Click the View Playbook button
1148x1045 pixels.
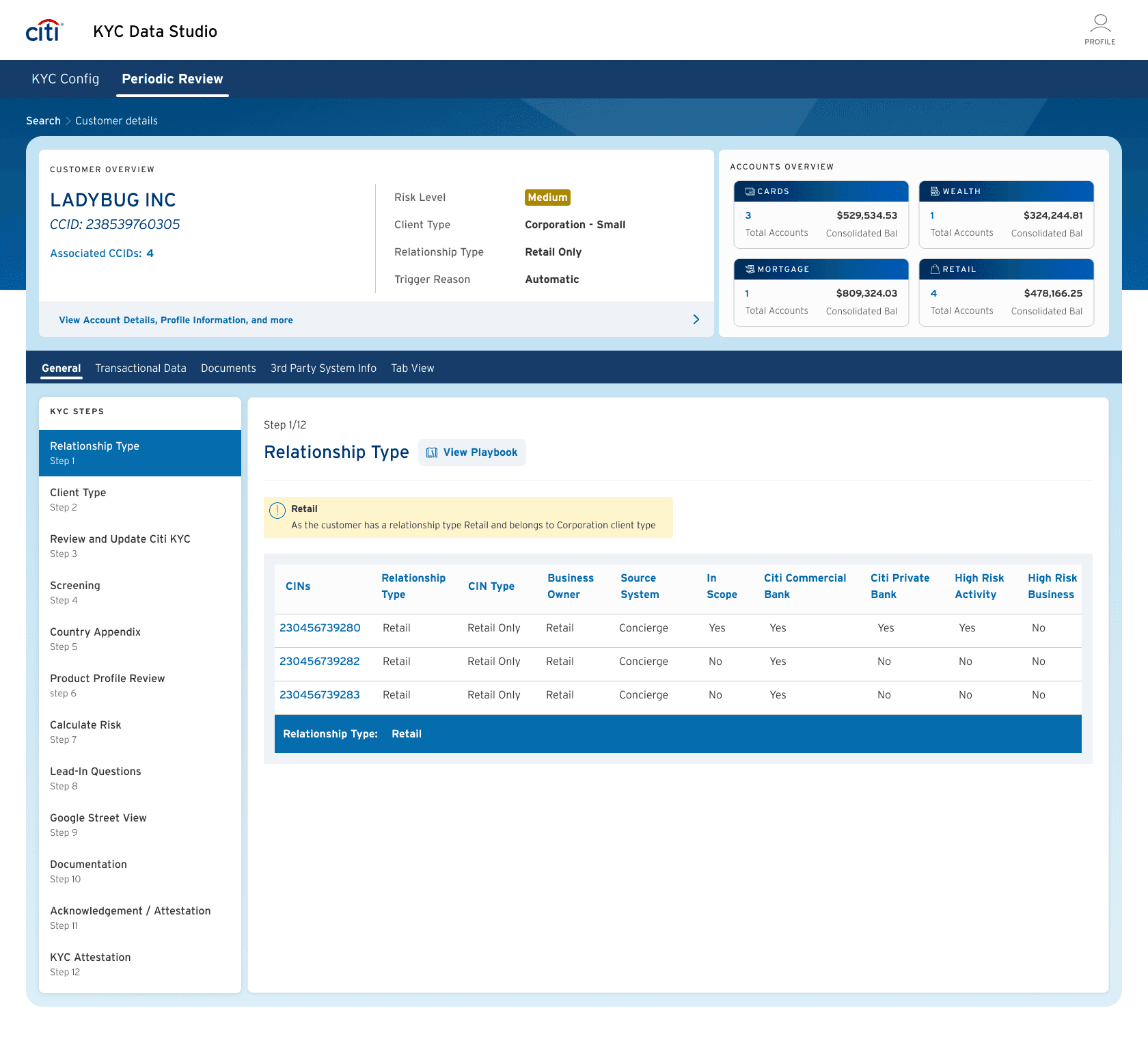click(472, 452)
